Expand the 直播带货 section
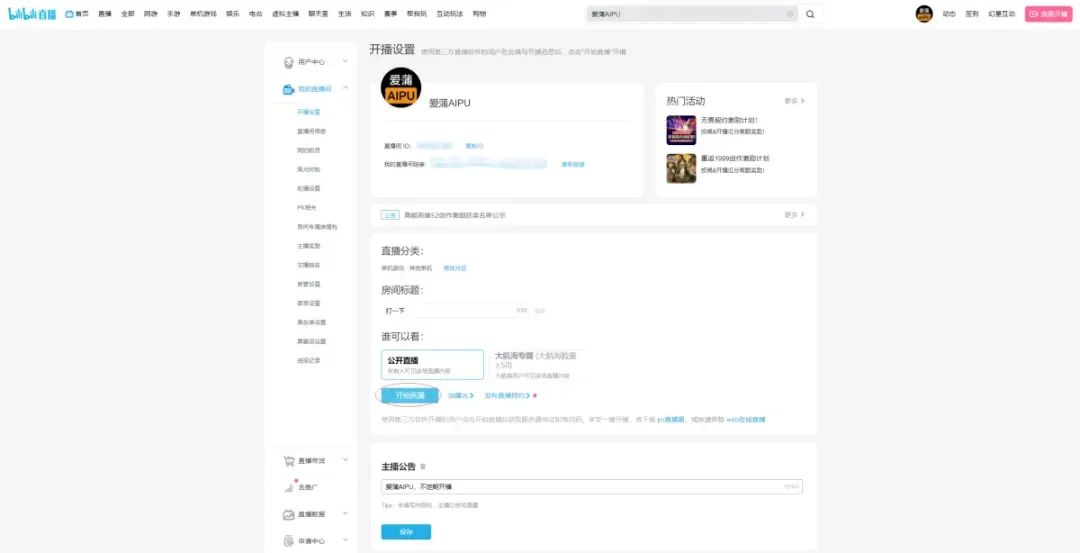The image size is (1080, 553). (x=345, y=460)
